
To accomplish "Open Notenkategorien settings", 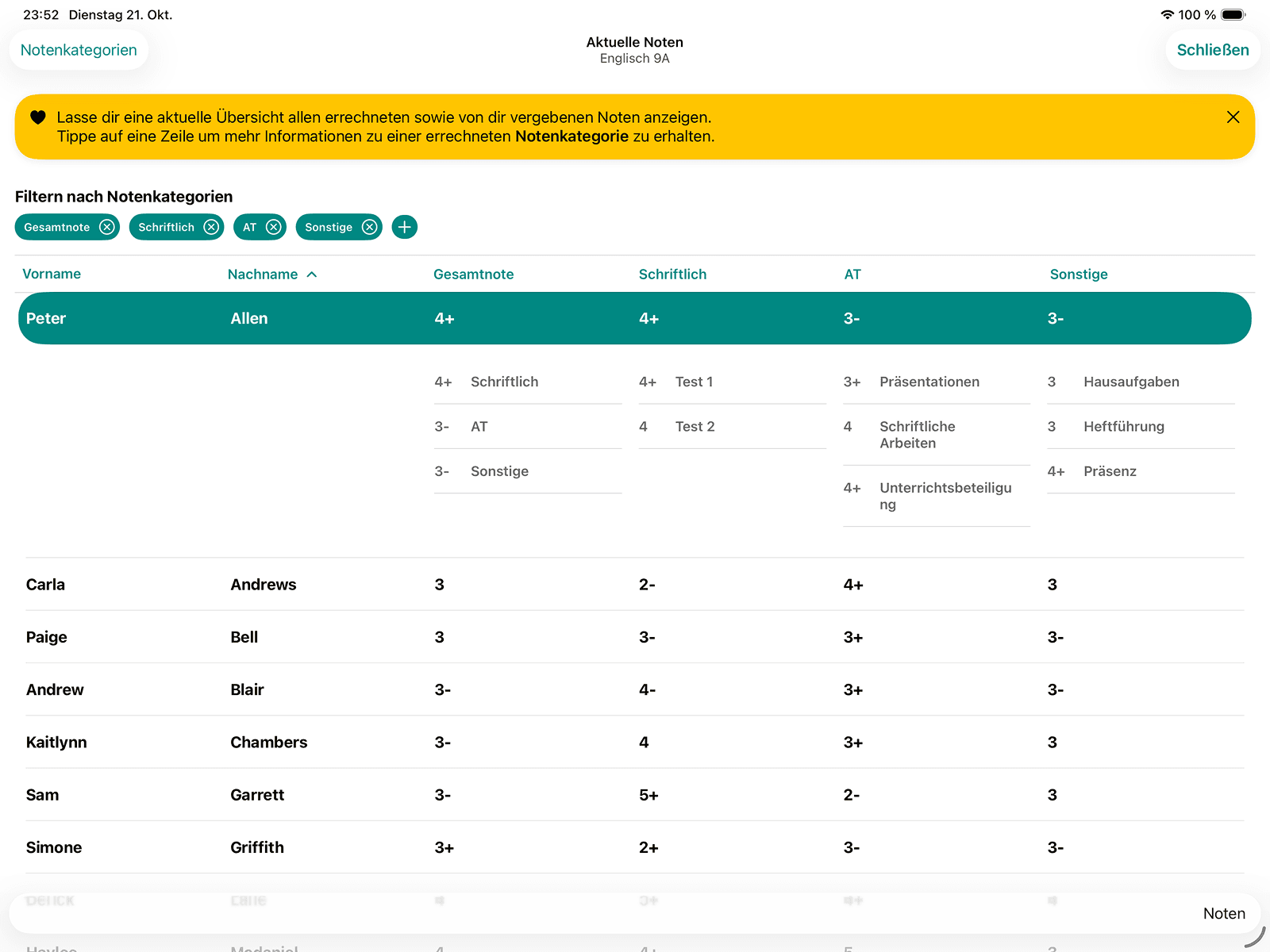I will (x=79, y=50).
